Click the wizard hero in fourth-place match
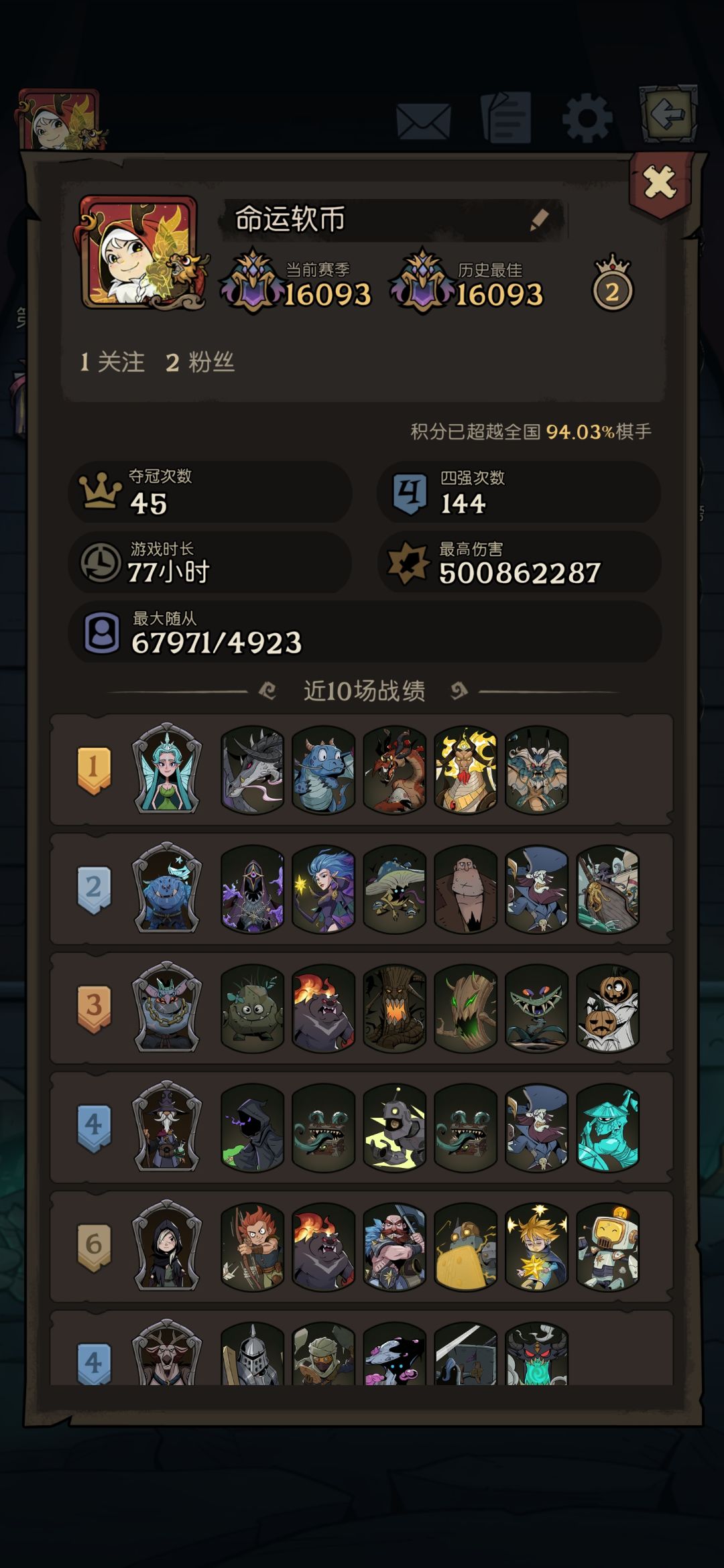 (x=167, y=1126)
